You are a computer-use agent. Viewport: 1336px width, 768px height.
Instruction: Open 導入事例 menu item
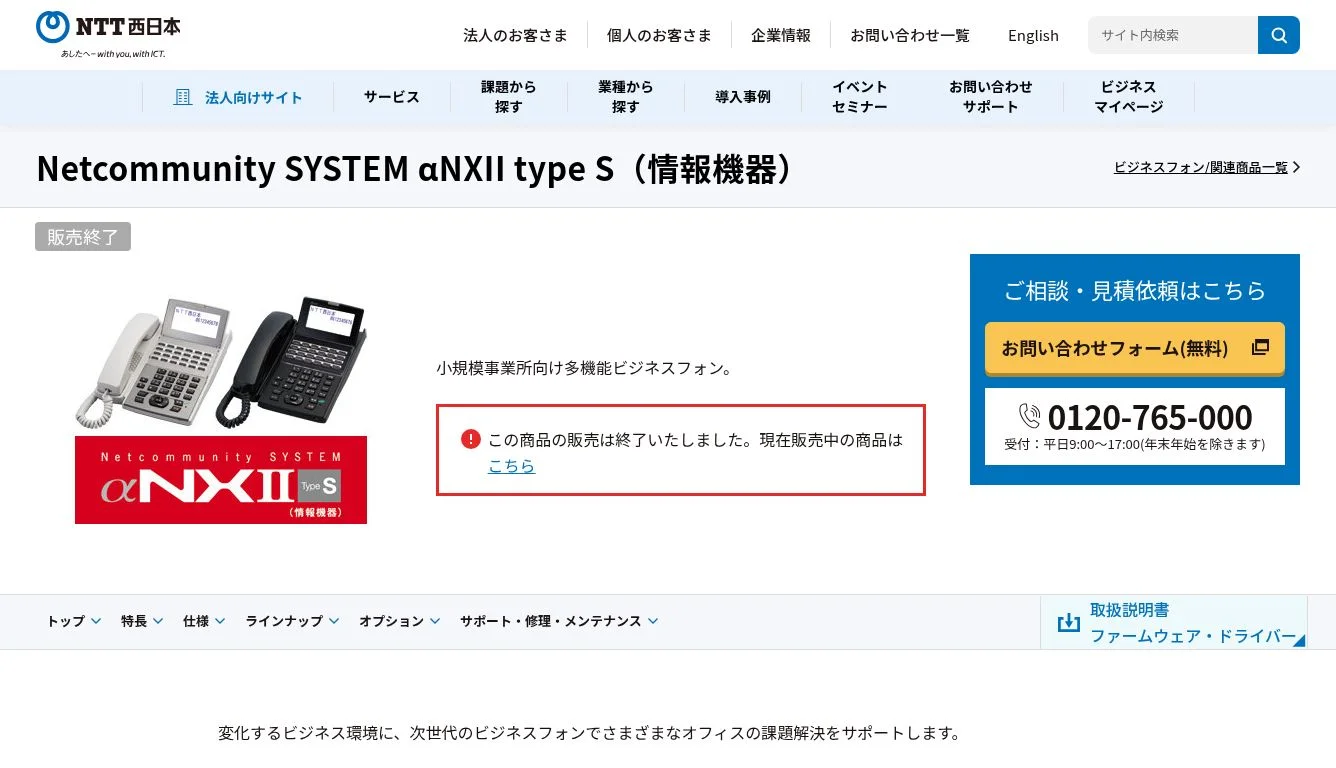pyautogui.click(x=743, y=97)
